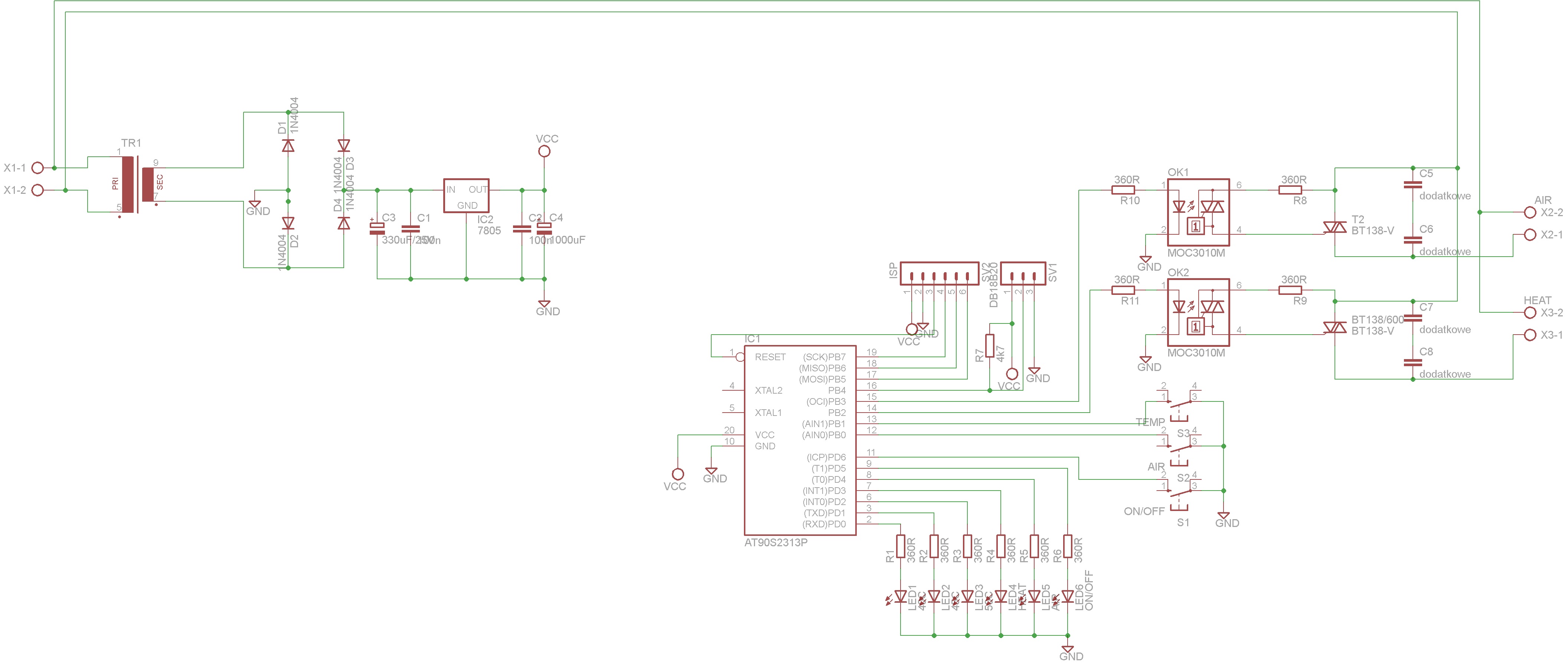Viewport: 1568px width, 664px height.
Task: Select the IC2 7805 regulator block
Action: click(465, 195)
